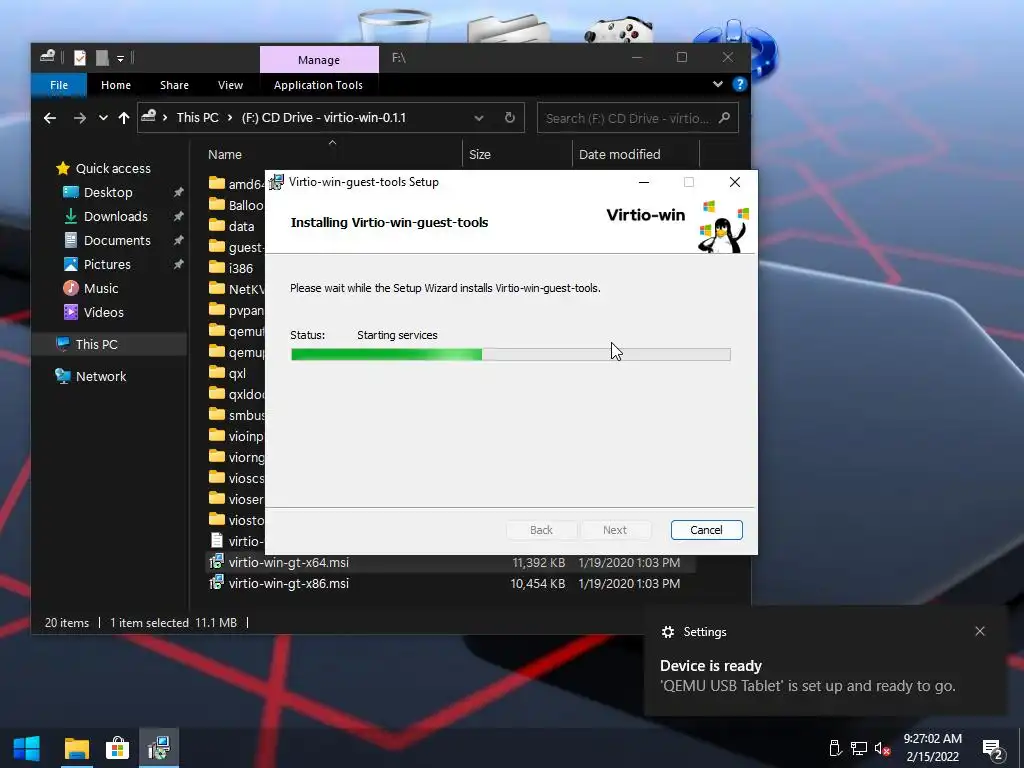Open Explorer help question mark

(x=739, y=84)
